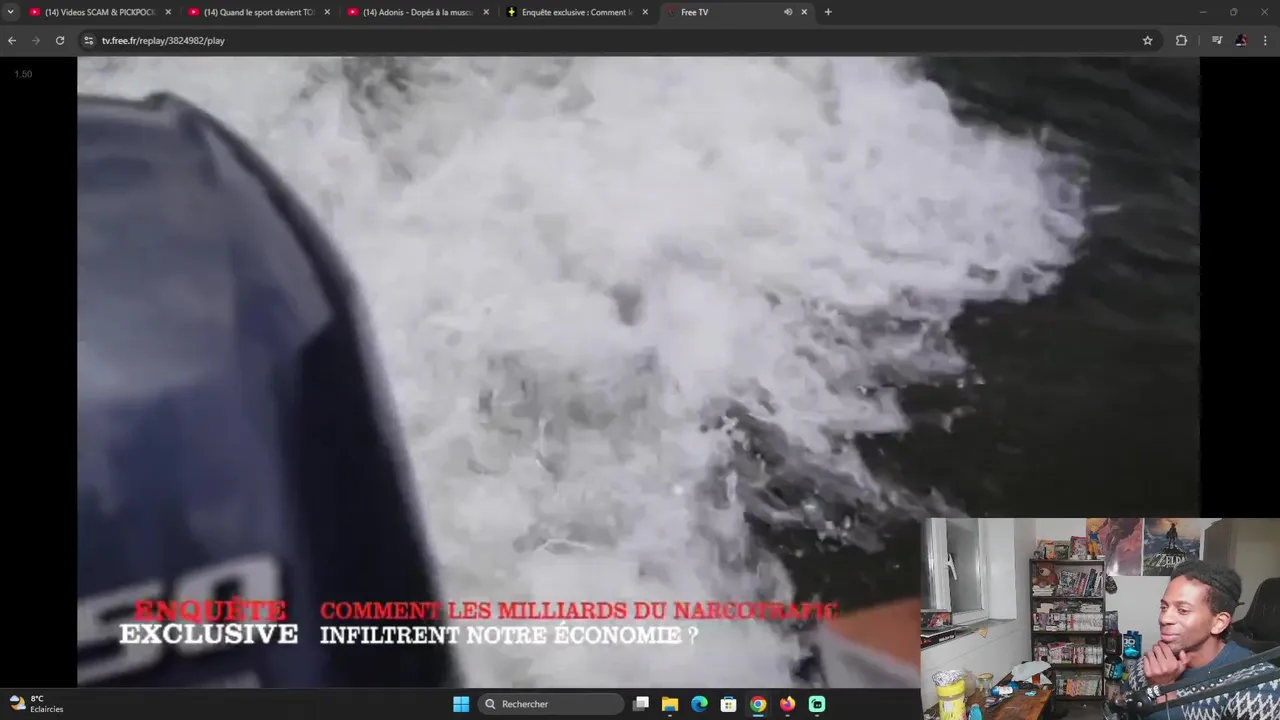Open the weather widget showing 8°C
1280x720 pixels.
(36, 704)
